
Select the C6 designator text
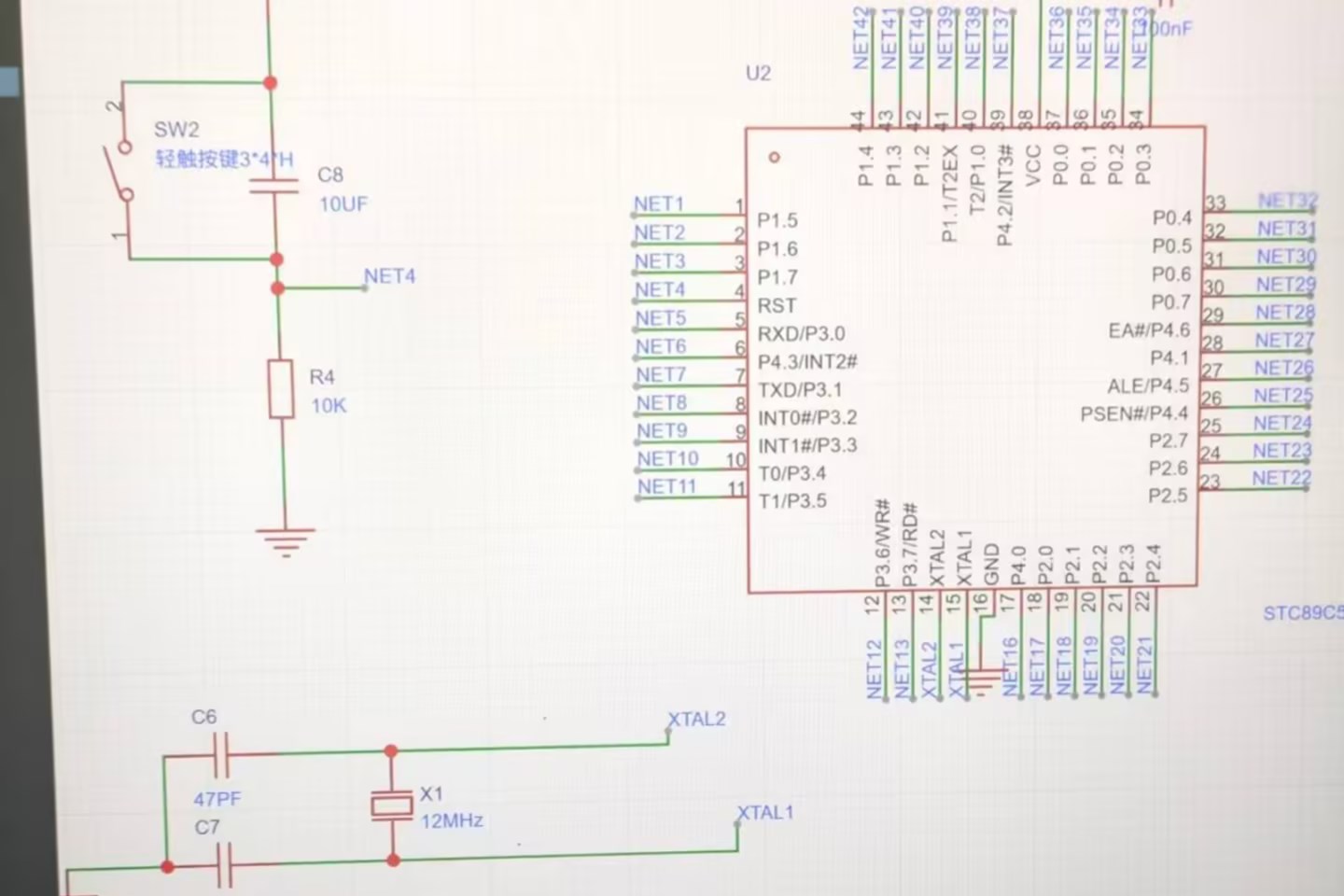click(x=203, y=717)
